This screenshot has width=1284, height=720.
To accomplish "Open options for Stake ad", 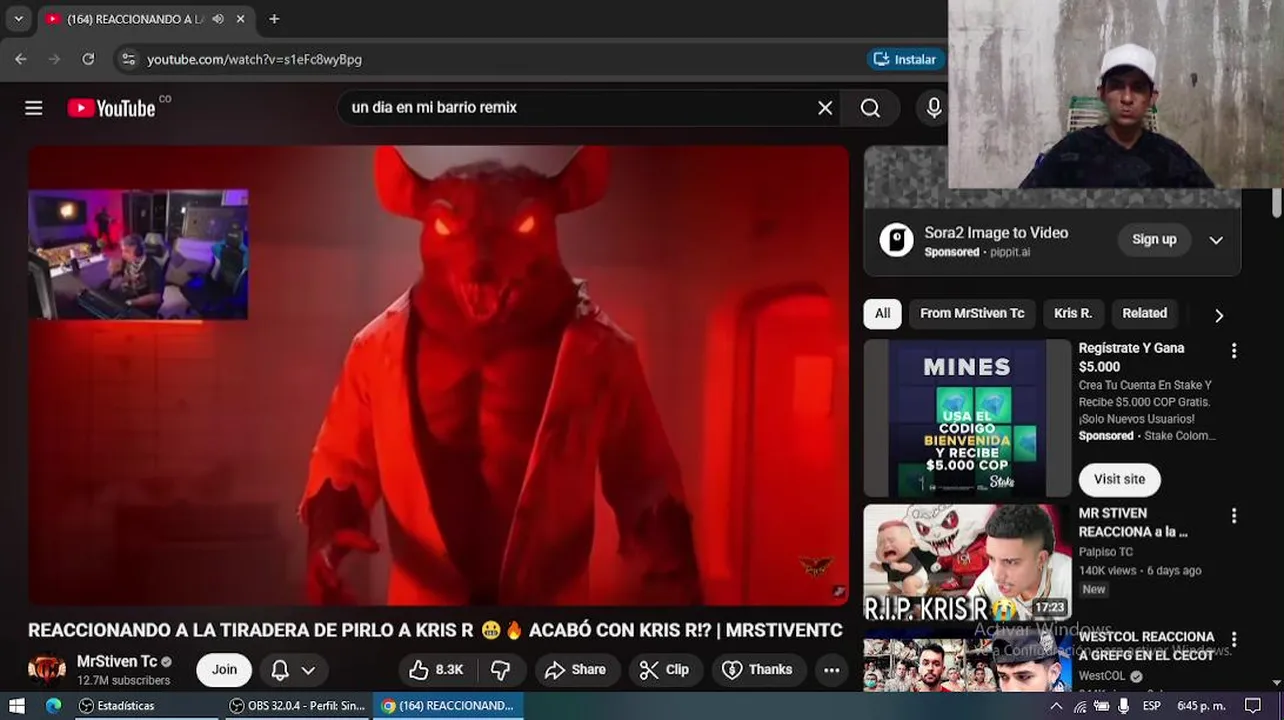I will [x=1233, y=351].
